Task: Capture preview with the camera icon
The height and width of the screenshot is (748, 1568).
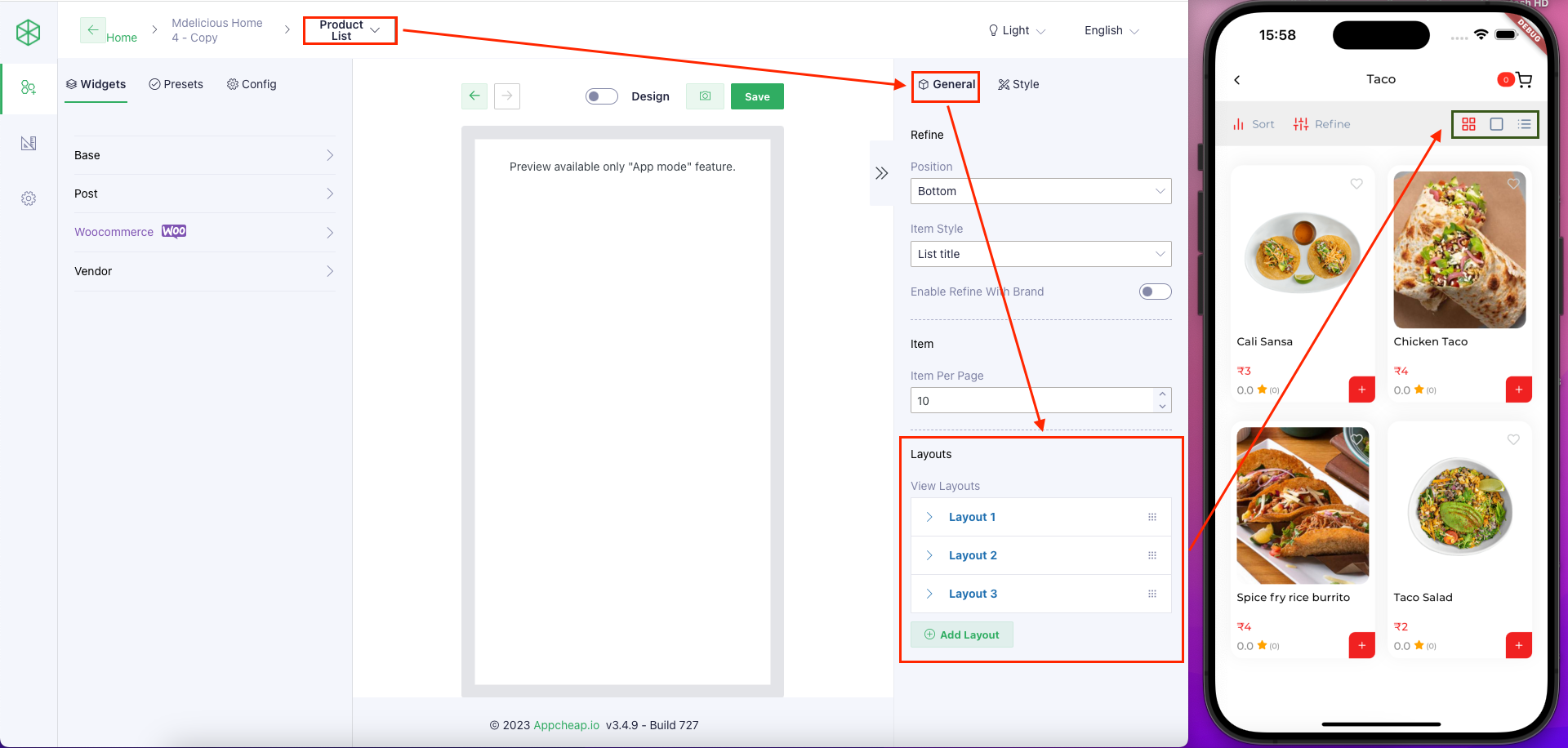Action: point(704,96)
